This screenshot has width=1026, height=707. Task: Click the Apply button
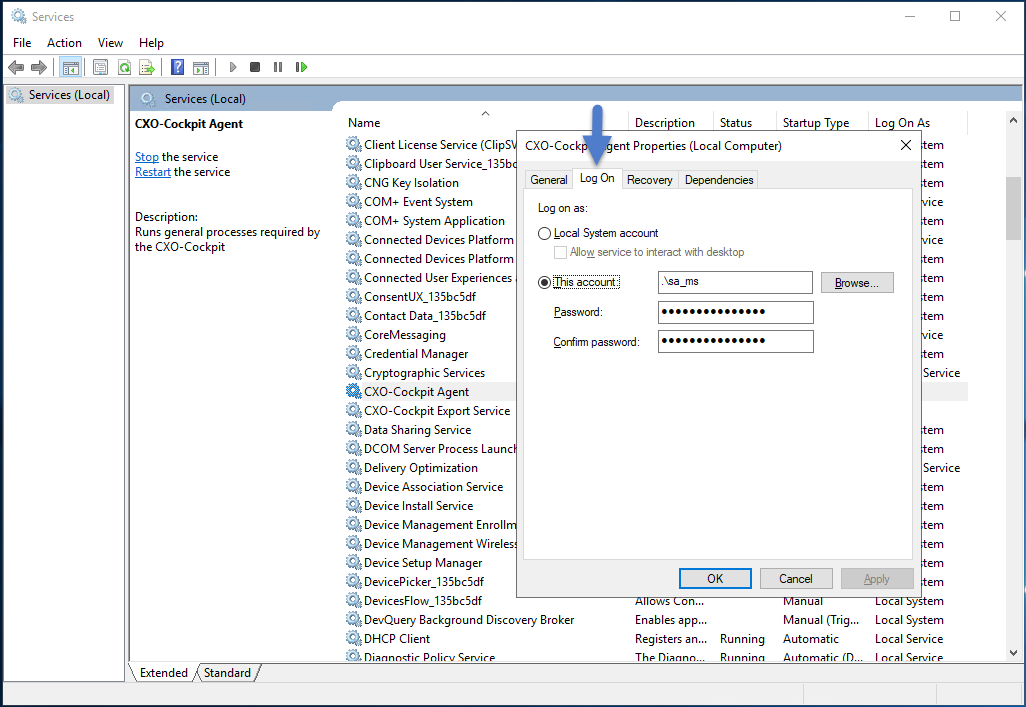[876, 579]
